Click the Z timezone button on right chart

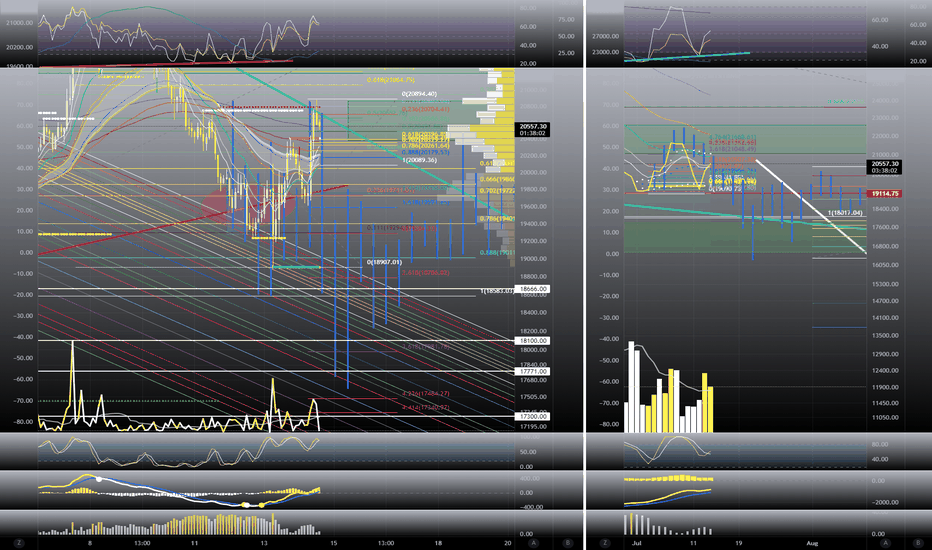[x=605, y=543]
